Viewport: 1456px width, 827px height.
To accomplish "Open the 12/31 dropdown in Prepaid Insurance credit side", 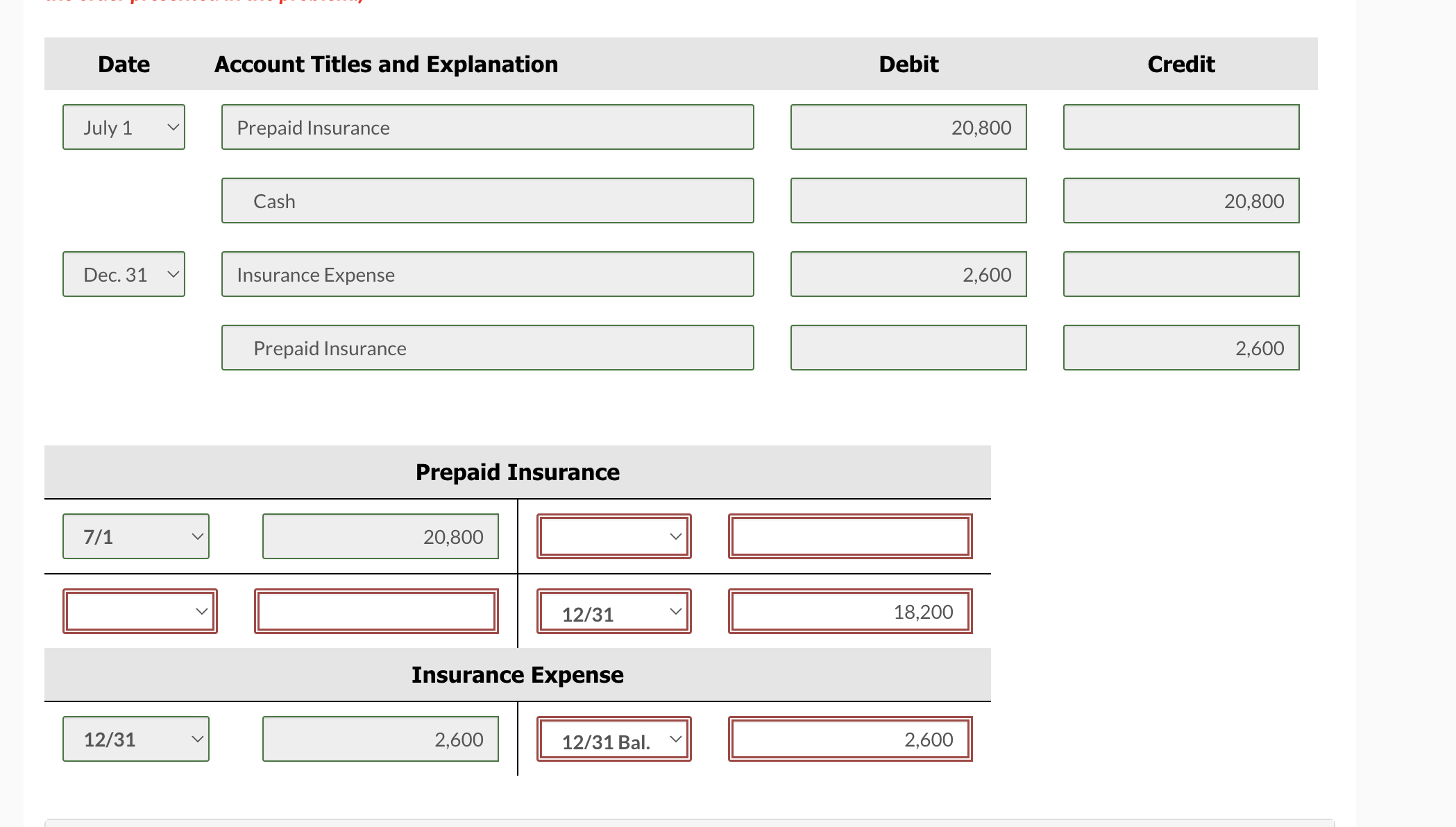I will pyautogui.click(x=613, y=611).
